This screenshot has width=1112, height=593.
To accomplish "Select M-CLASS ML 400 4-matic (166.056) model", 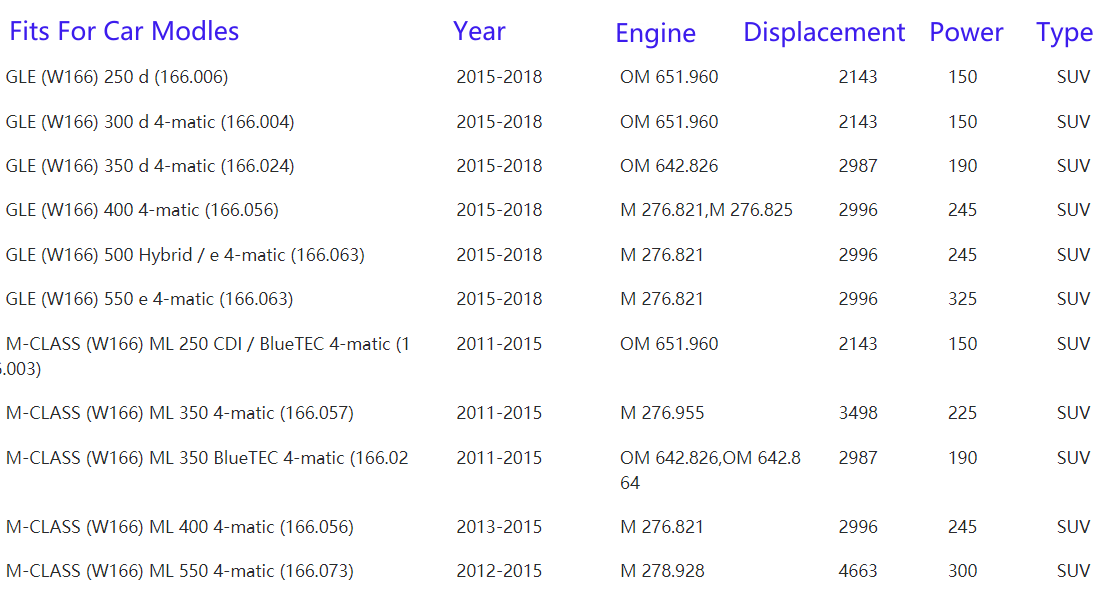I will coord(180,527).
